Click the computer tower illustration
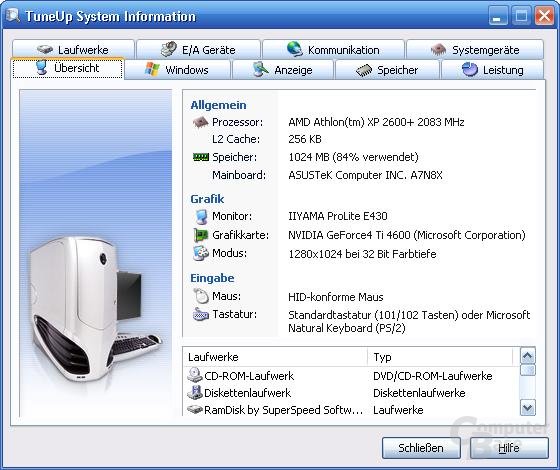This screenshot has height=470, width=560. coord(95,309)
